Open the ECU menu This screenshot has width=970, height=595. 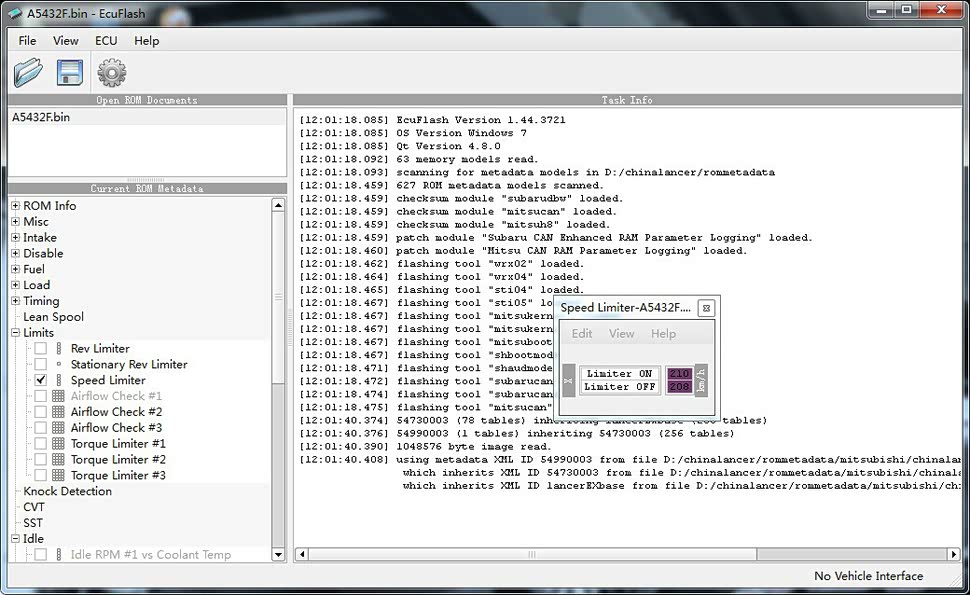pos(106,41)
